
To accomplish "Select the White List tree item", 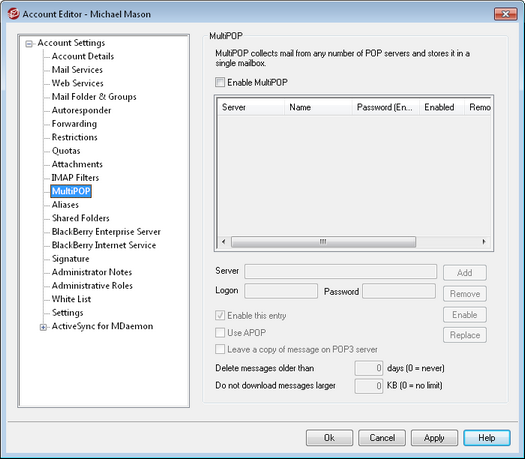I will (71, 299).
